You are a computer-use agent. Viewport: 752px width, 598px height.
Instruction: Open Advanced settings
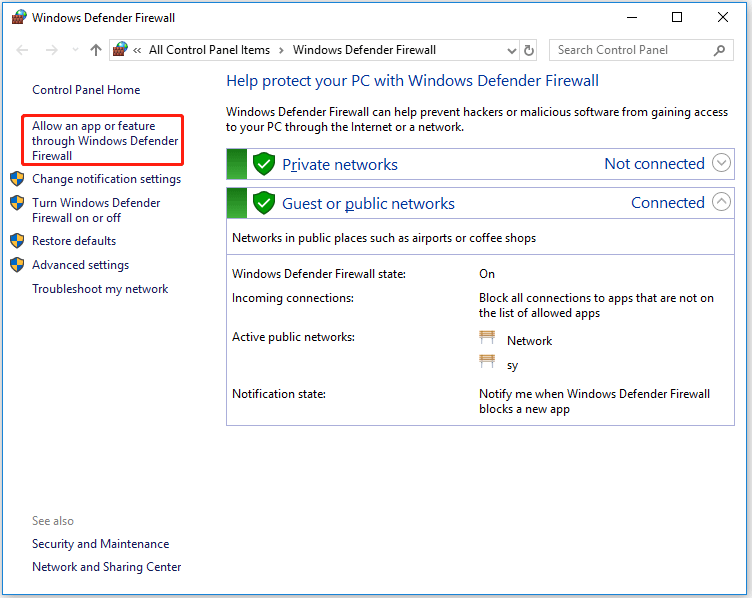(81, 265)
